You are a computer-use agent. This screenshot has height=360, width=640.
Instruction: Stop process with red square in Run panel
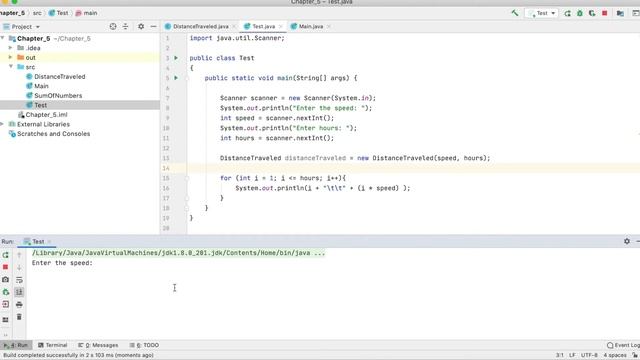pyautogui.click(x=5, y=267)
